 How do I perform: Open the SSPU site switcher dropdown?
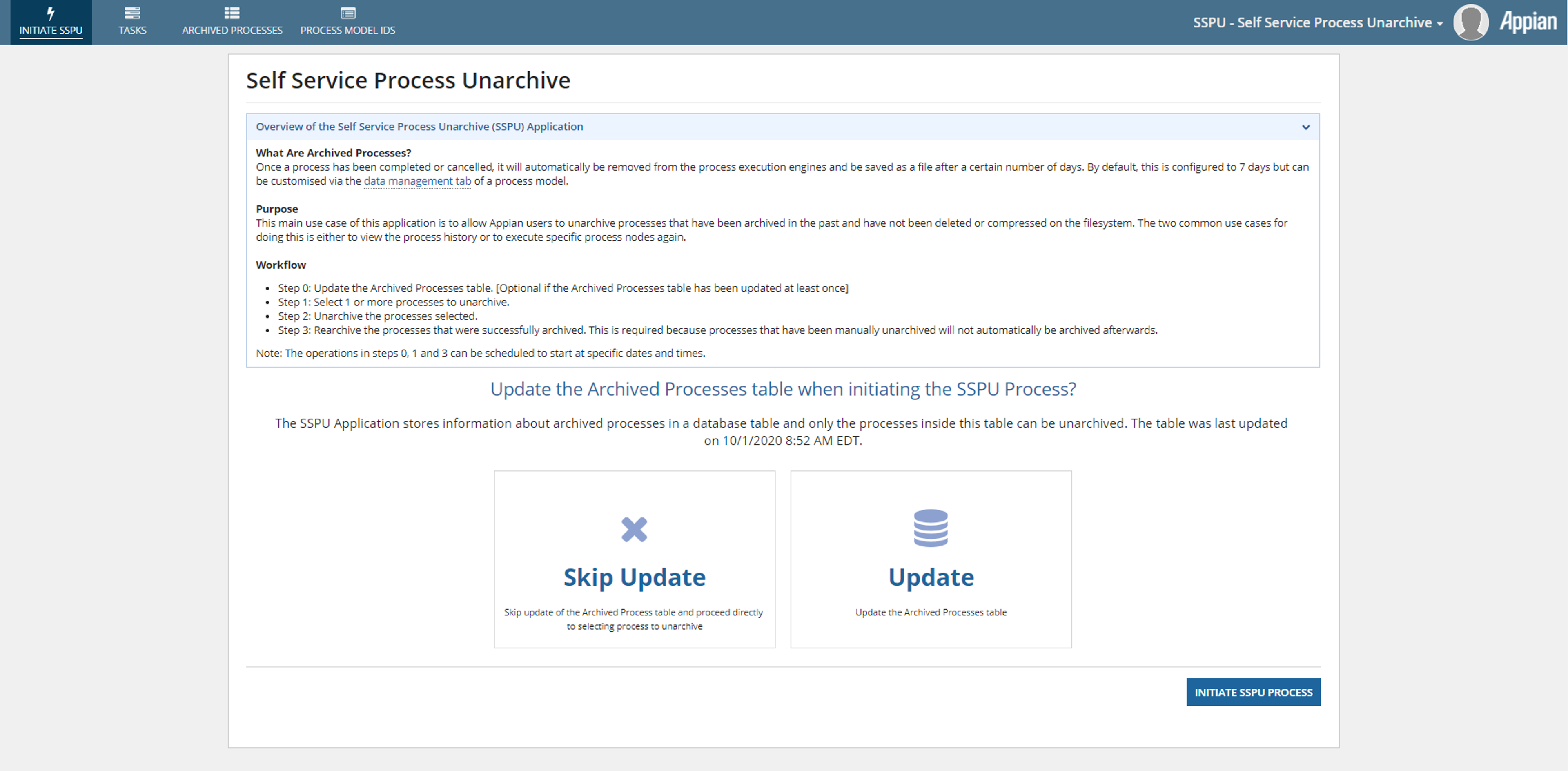[x=1317, y=22]
